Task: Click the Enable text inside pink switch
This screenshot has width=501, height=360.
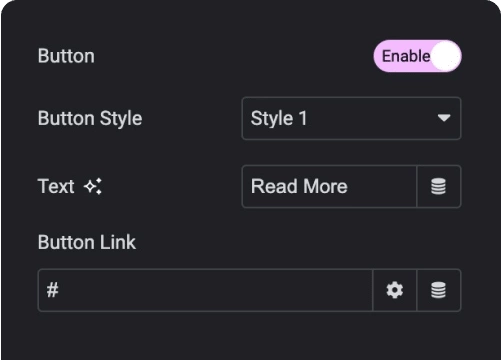Action: click(x=406, y=56)
